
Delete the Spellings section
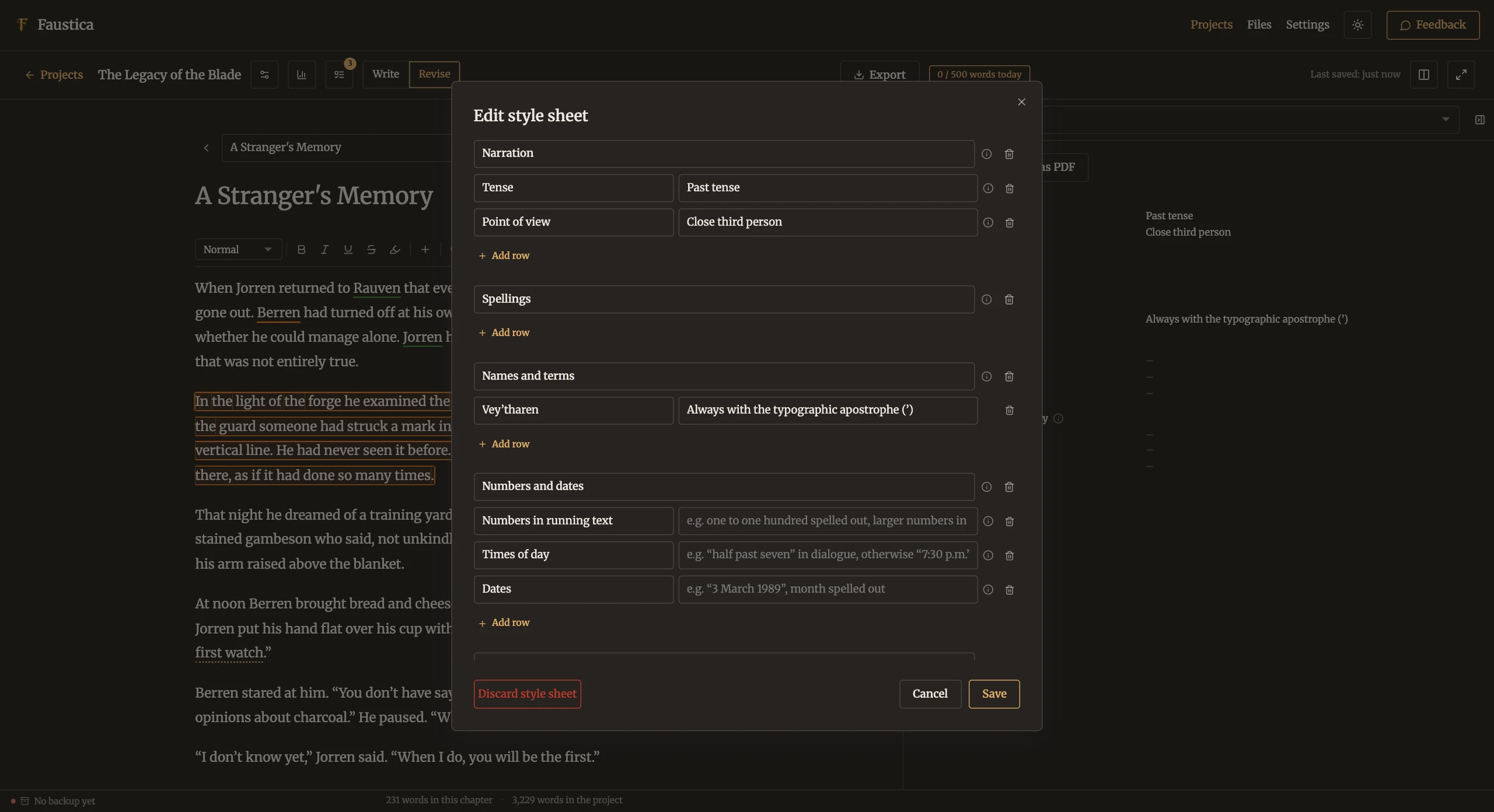[x=1009, y=299]
